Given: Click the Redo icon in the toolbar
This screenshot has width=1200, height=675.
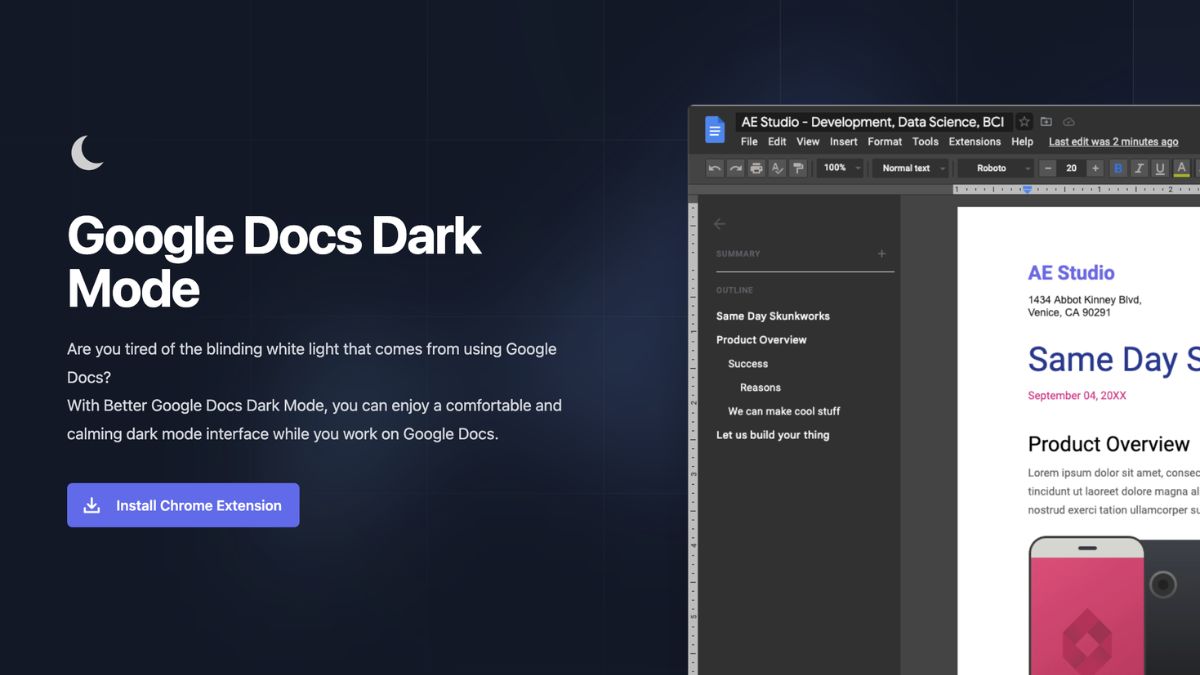Looking at the screenshot, I should (734, 168).
